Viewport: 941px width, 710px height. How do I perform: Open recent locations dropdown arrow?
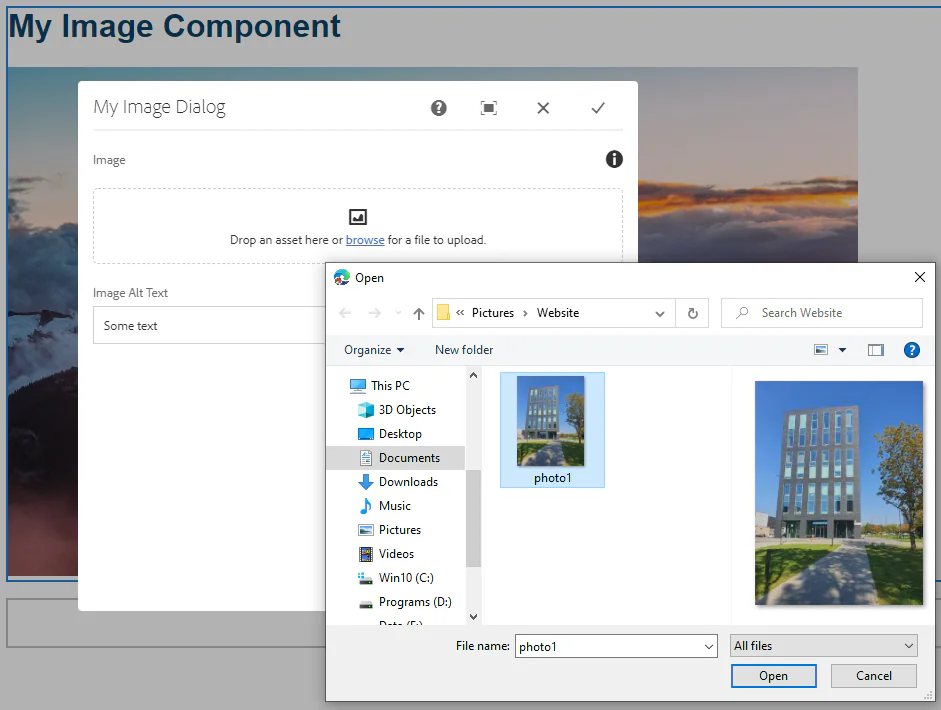click(398, 313)
